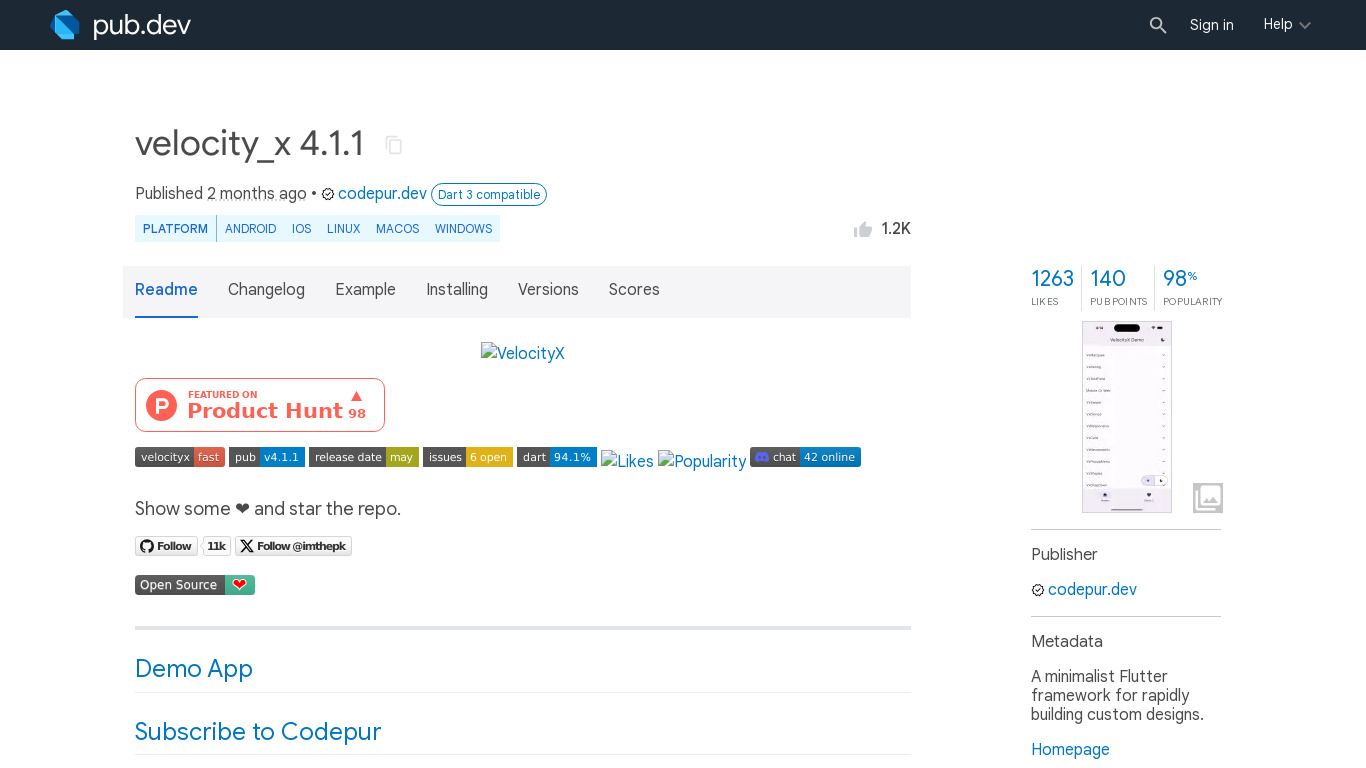Image resolution: width=1366 pixels, height=768 pixels.
Task: Select the MACOS platform tag
Action: coord(397,229)
